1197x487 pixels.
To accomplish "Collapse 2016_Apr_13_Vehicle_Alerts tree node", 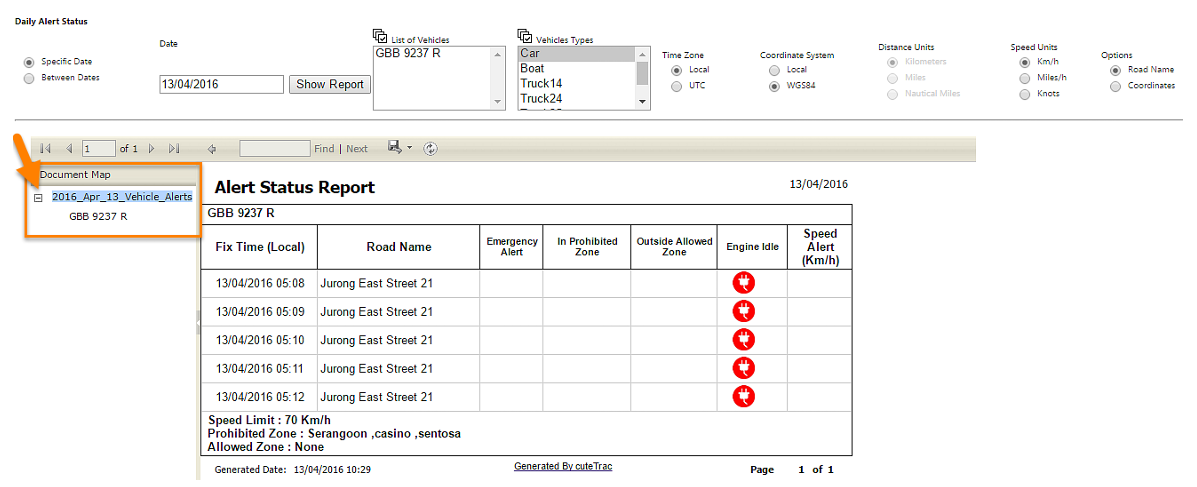I will pos(38,198).
